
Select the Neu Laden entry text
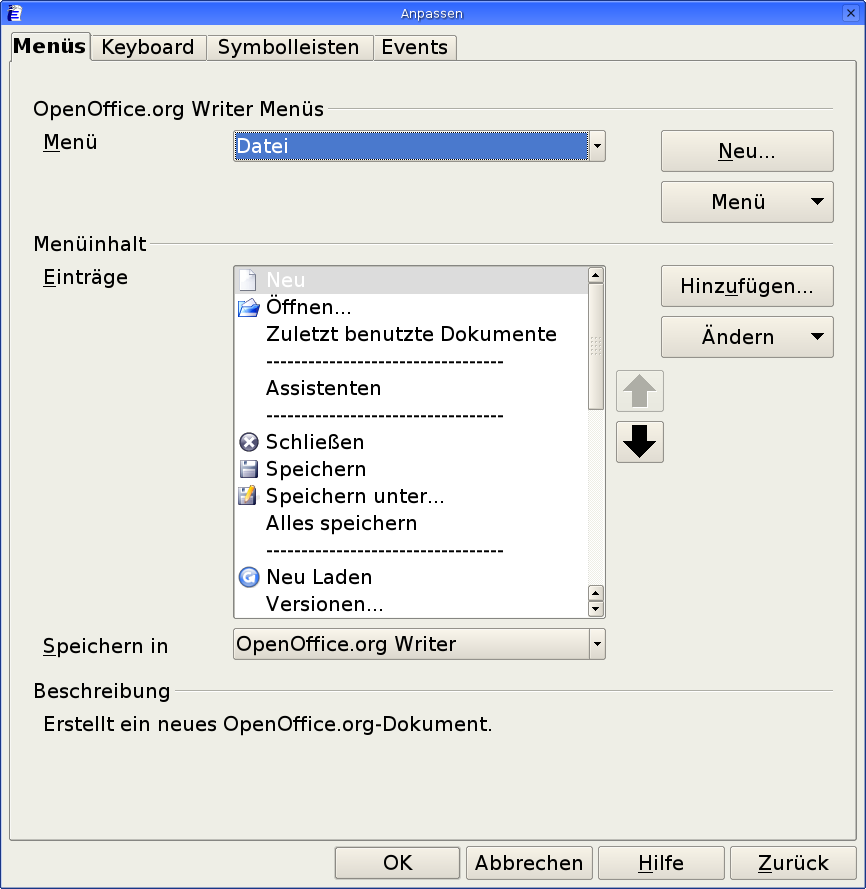point(319,577)
